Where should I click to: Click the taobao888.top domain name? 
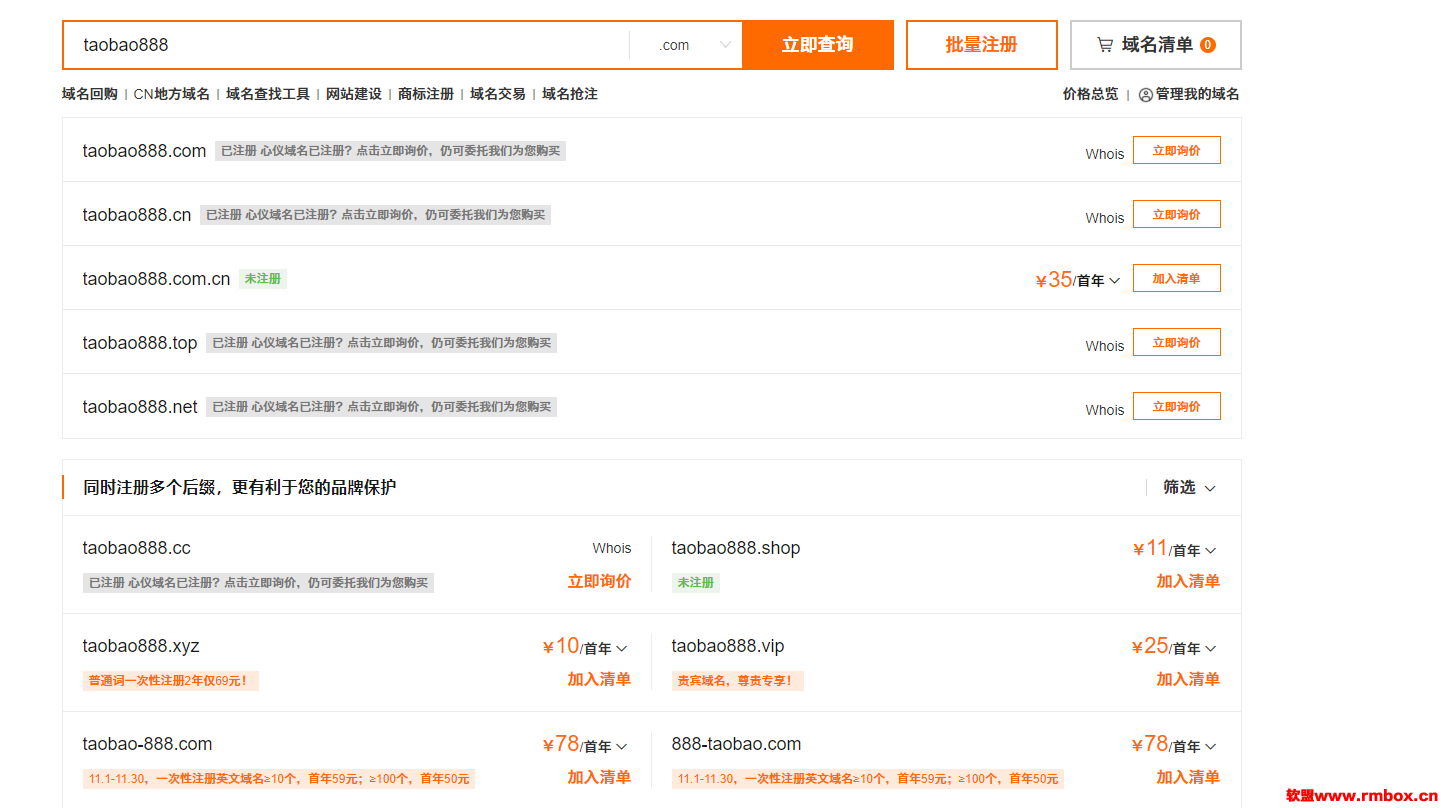coord(140,343)
